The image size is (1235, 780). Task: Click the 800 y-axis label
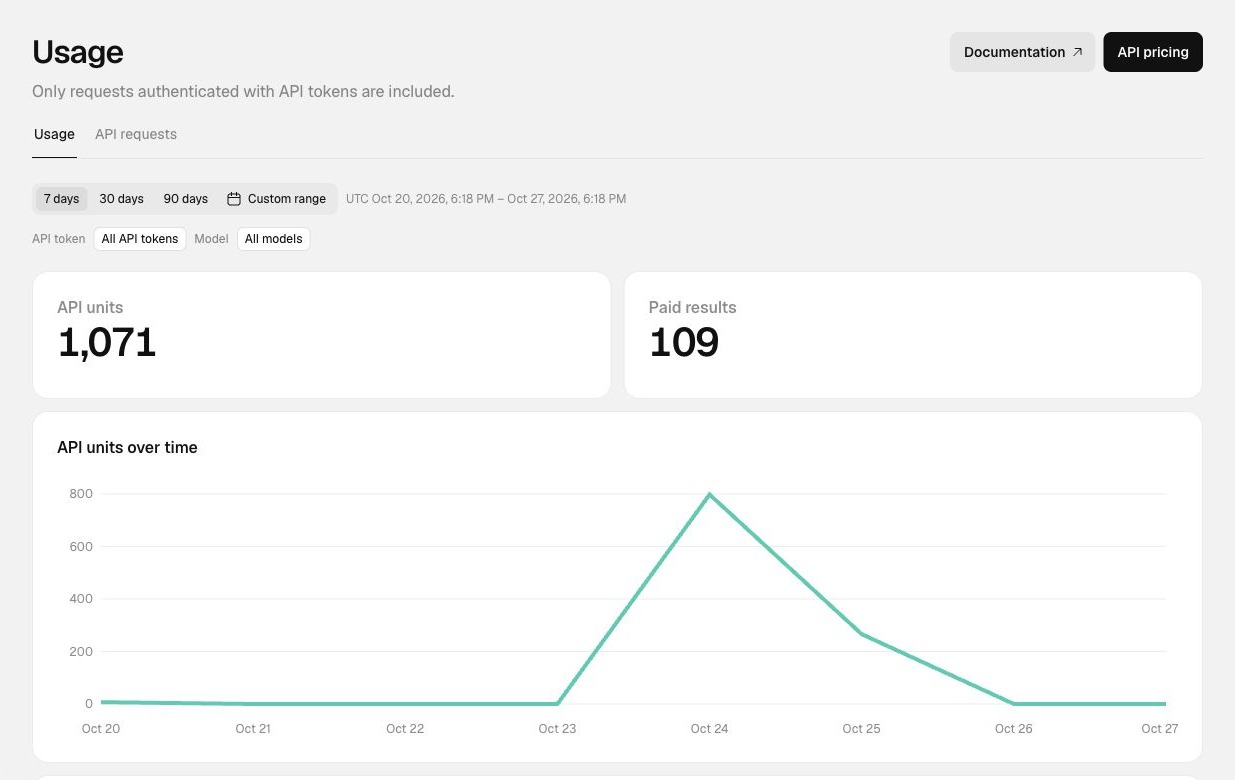(81, 493)
